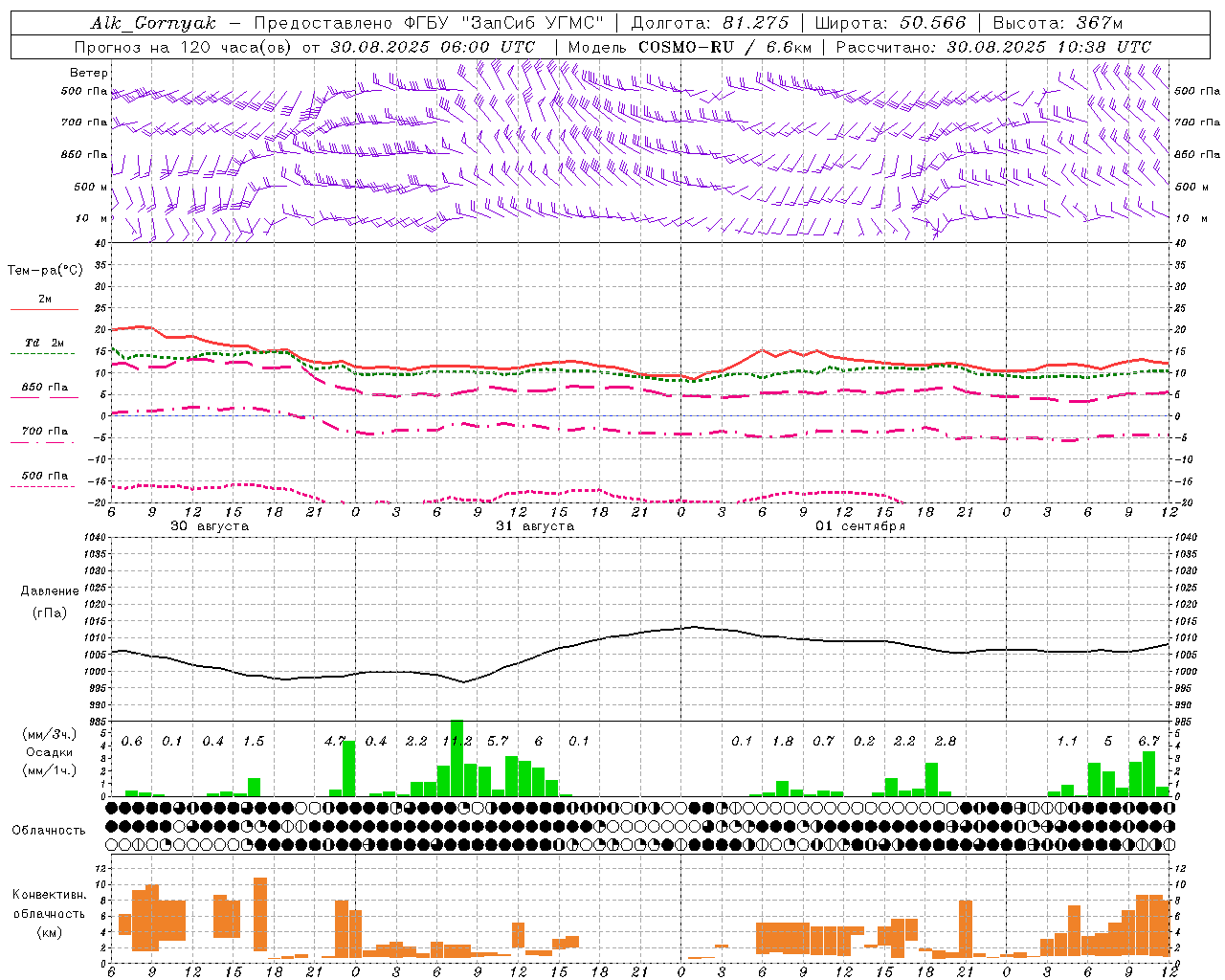Click the Осадки precipitation panel label

pyautogui.click(x=49, y=752)
